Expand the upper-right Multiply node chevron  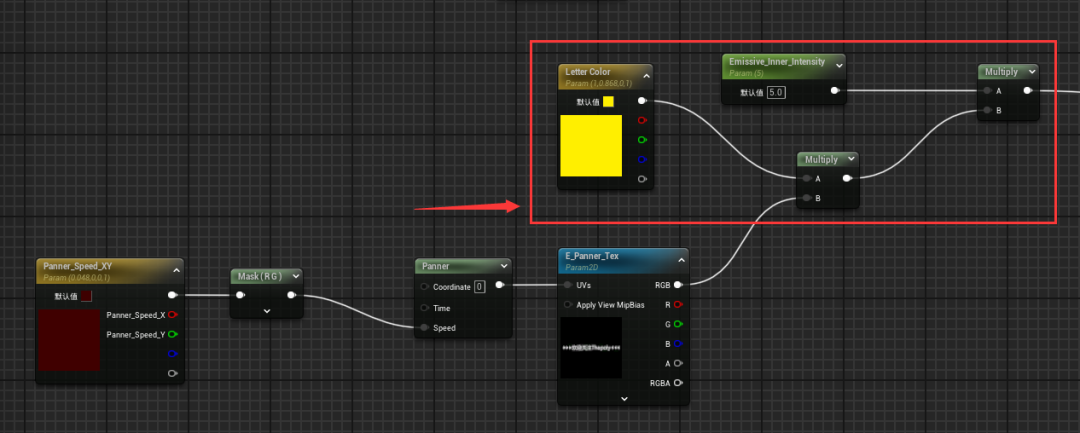pos(1032,72)
